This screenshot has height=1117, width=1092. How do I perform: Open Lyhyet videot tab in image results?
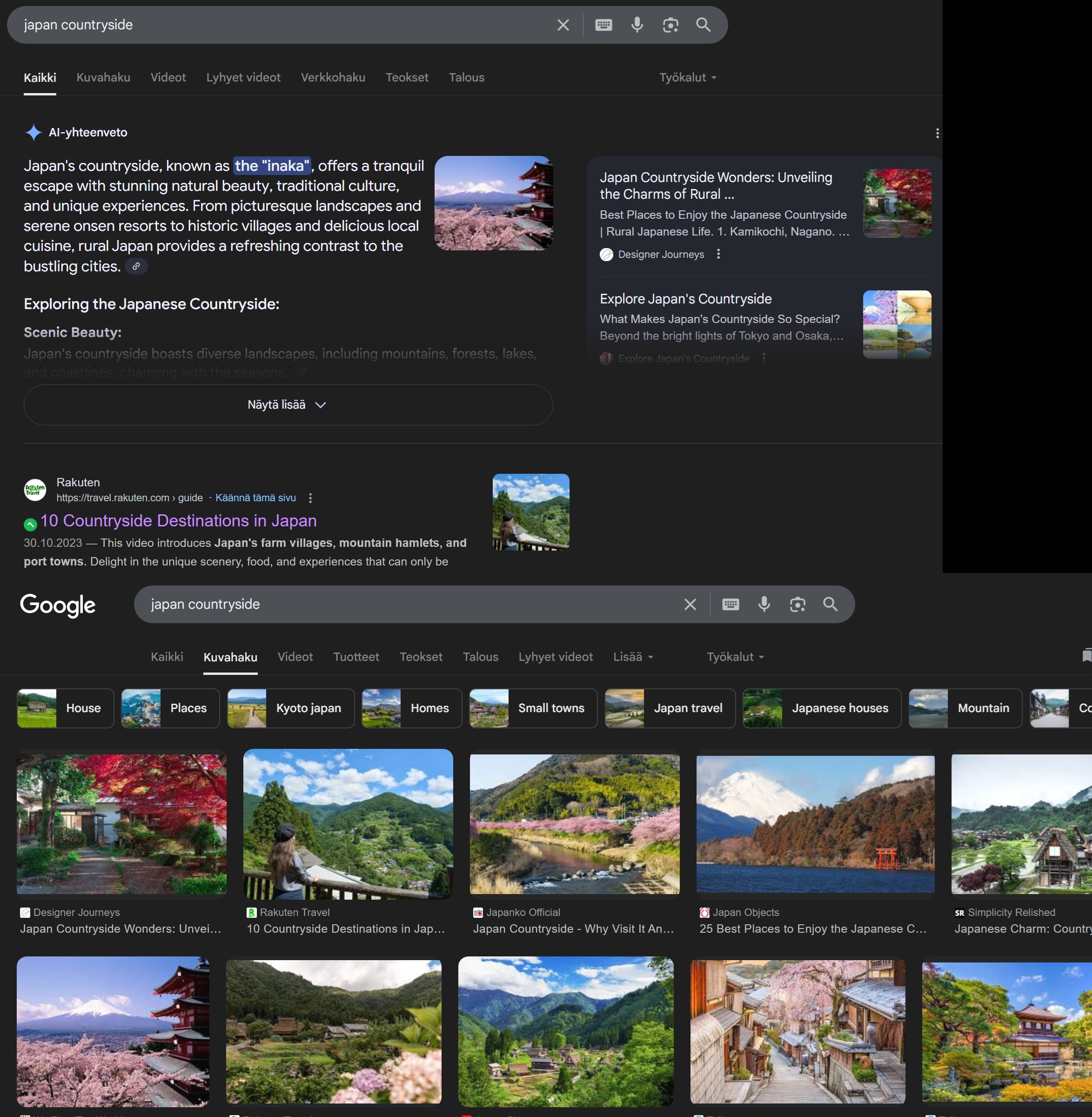[x=555, y=657]
